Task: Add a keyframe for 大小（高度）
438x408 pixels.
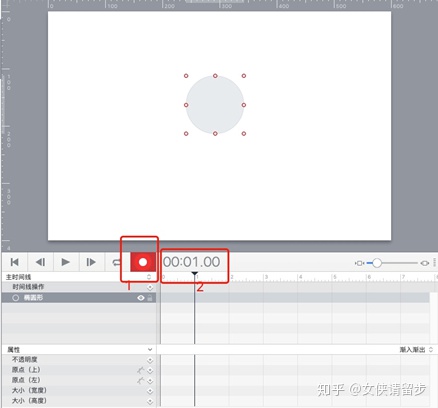Action: coord(150,401)
